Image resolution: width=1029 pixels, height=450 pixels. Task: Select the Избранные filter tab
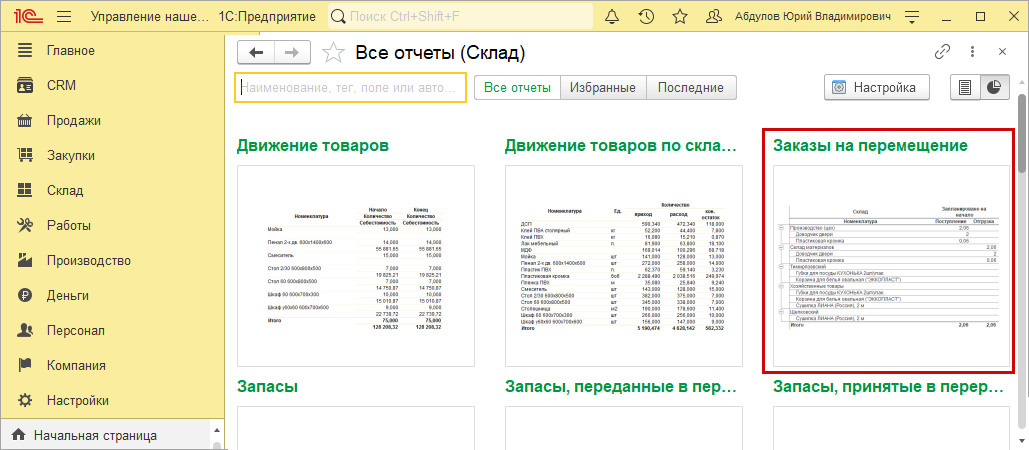pyautogui.click(x=603, y=87)
